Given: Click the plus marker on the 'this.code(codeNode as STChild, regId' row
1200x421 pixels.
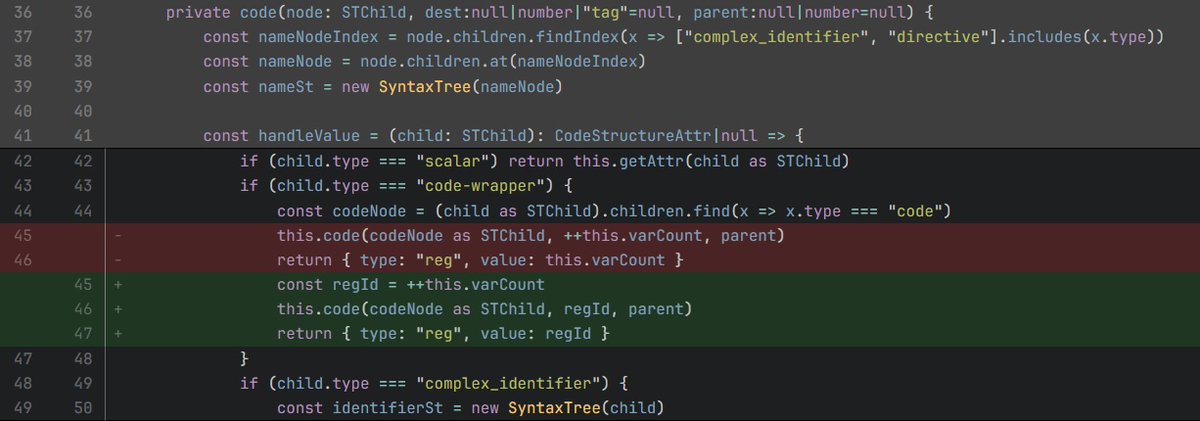Looking at the screenshot, I should coord(119,309).
